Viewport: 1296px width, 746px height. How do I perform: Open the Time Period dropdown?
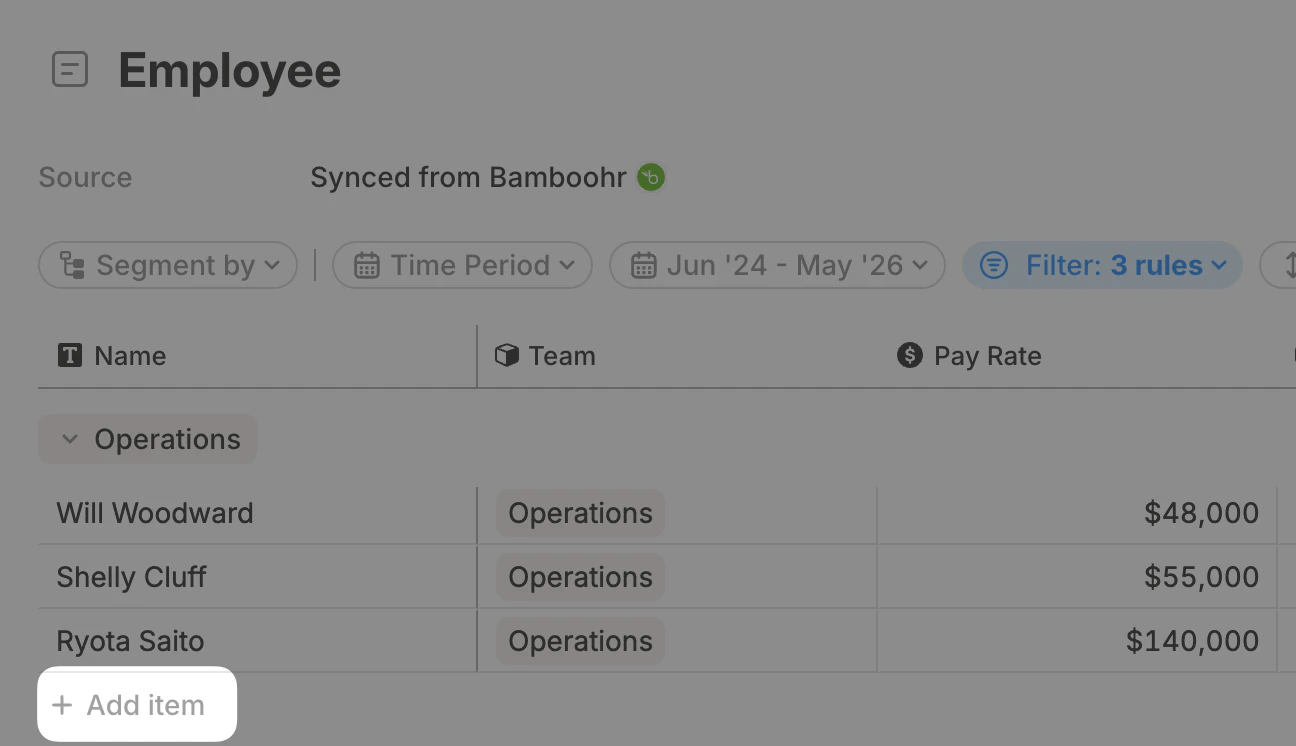pyautogui.click(x=461, y=265)
